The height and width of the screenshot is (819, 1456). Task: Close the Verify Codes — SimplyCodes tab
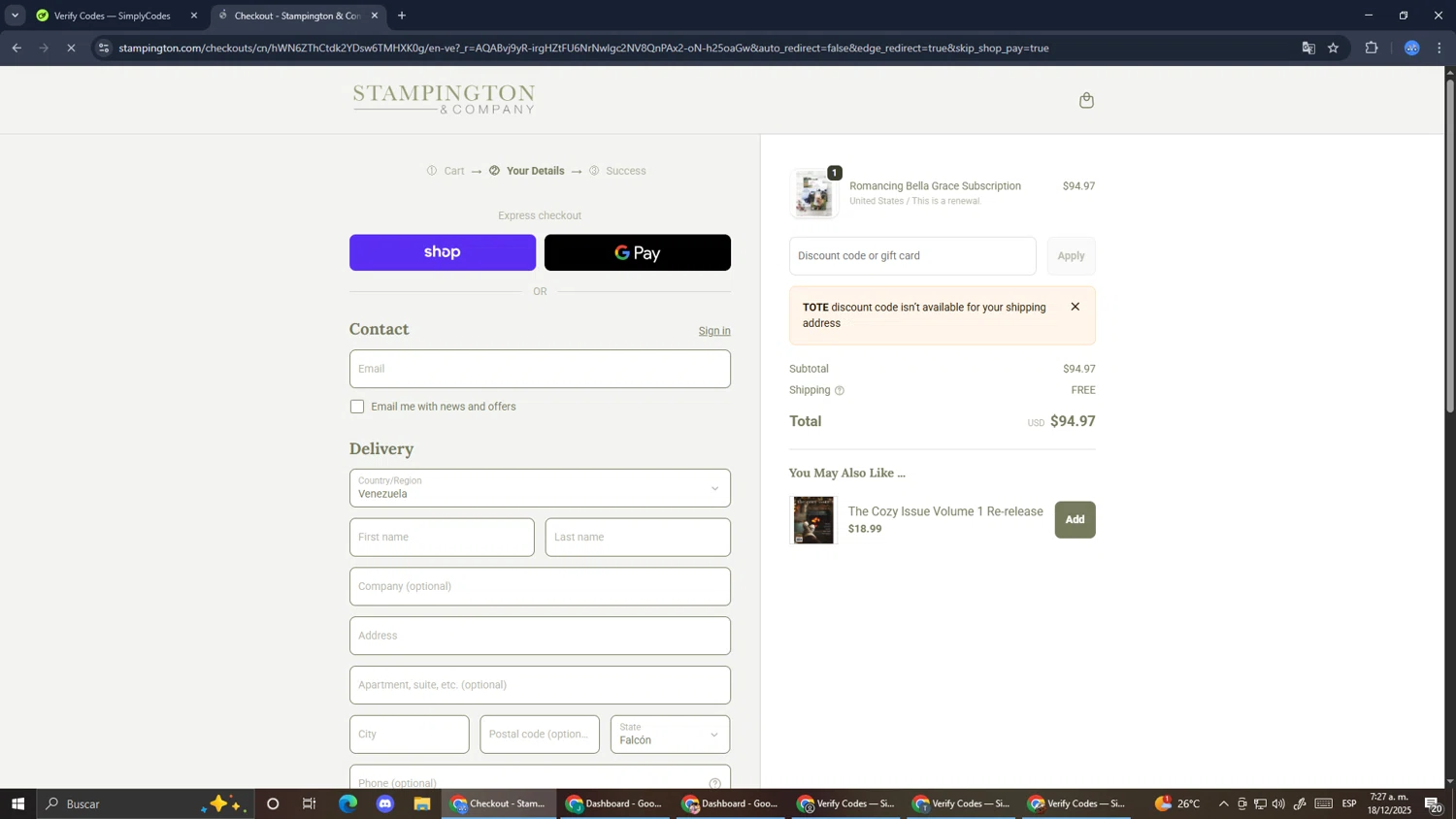[194, 16]
